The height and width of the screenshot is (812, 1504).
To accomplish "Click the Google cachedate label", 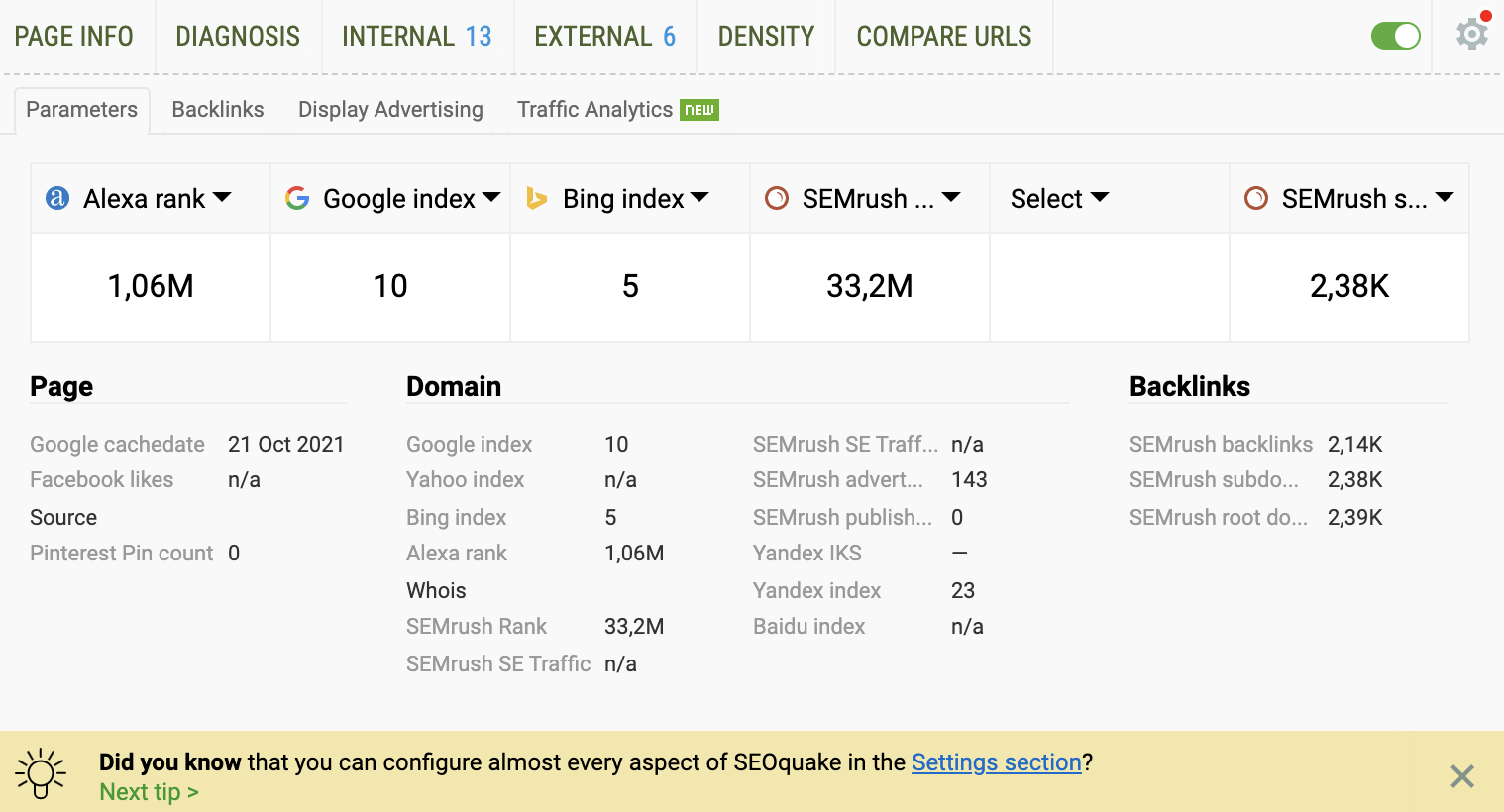I will 117,444.
